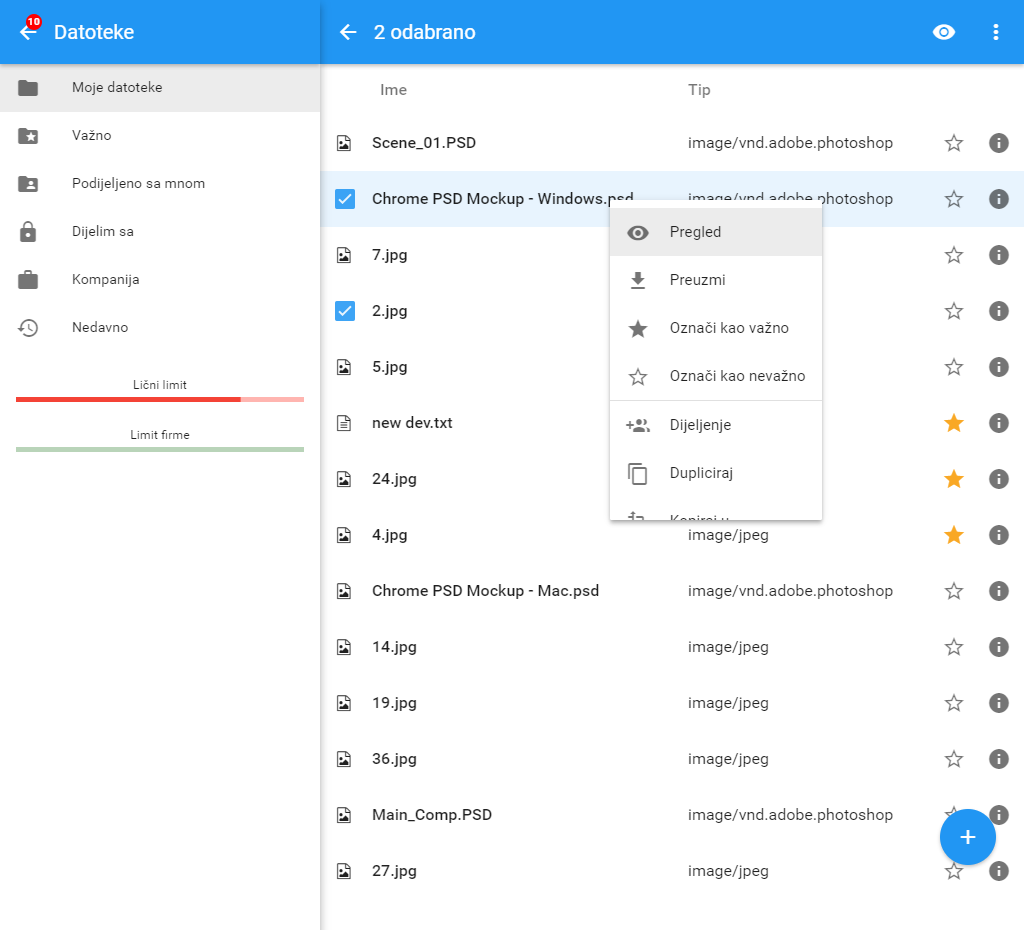Choose Preuzmi from context menu
Image resolution: width=1024 pixels, height=930 pixels.
click(x=716, y=280)
